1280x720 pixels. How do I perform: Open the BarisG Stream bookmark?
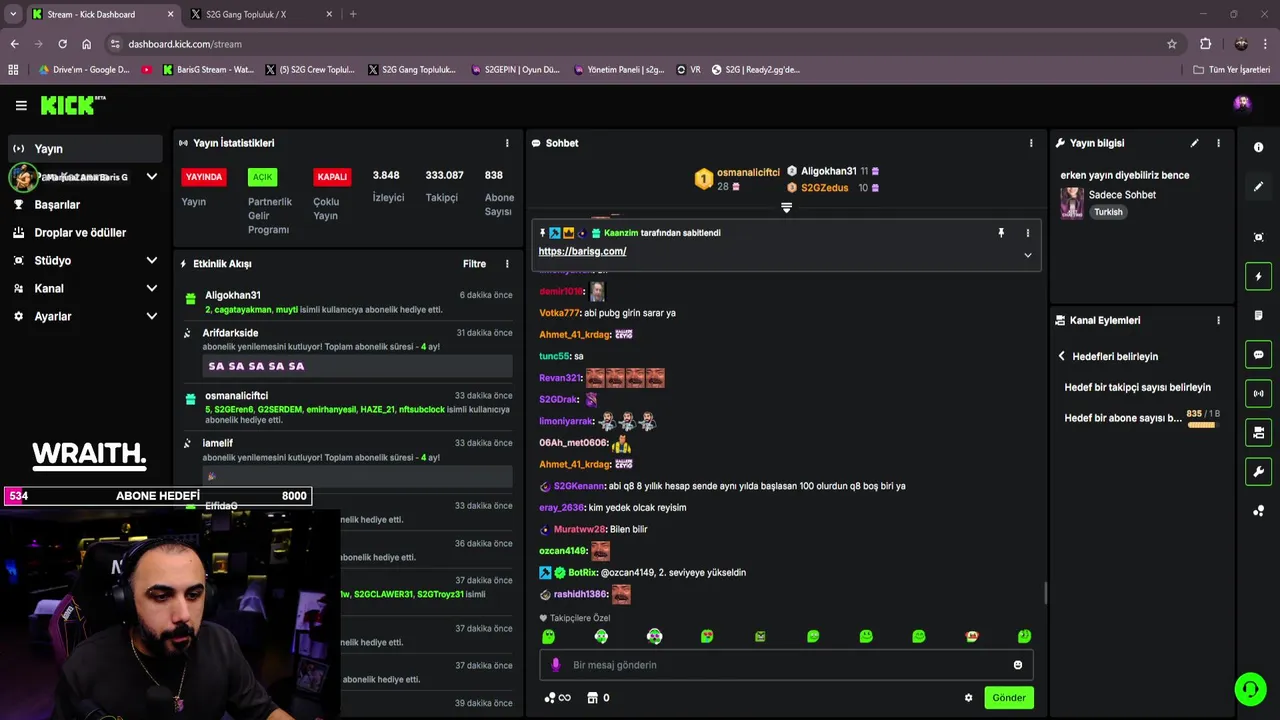[207, 70]
